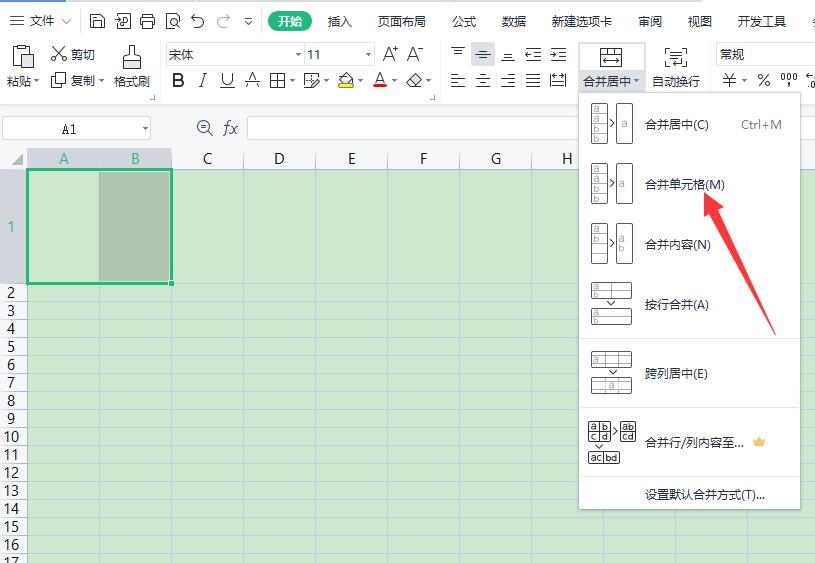Choose 按行合并(A) from merge menu

689,304
